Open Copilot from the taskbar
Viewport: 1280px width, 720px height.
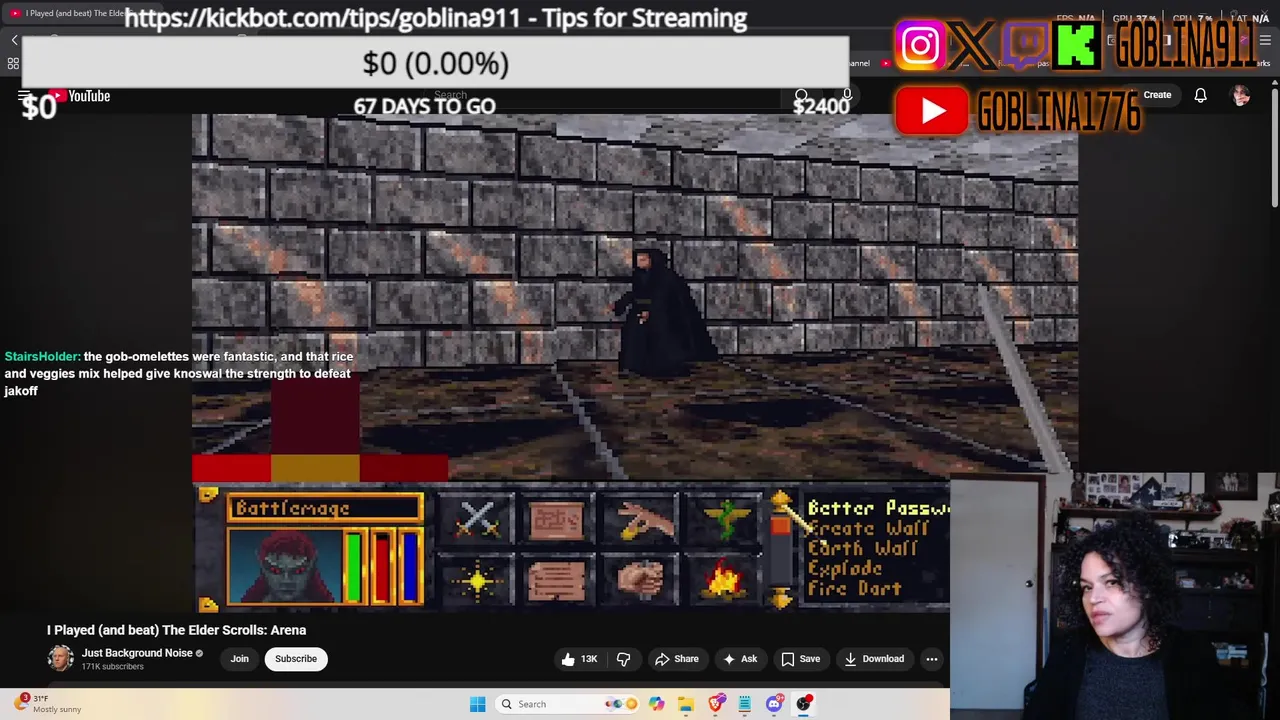pos(656,704)
